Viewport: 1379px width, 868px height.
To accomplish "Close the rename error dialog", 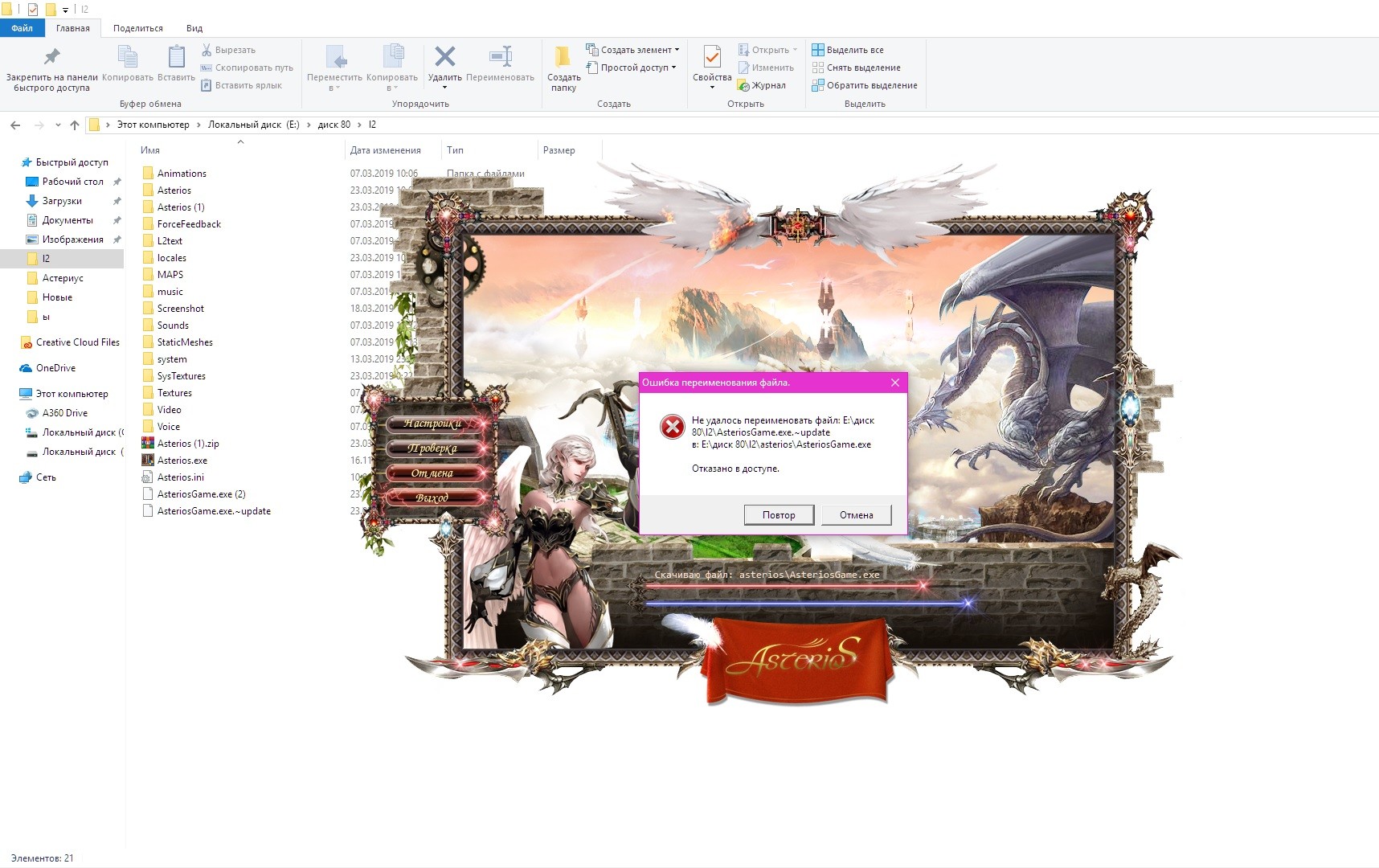I will click(895, 383).
